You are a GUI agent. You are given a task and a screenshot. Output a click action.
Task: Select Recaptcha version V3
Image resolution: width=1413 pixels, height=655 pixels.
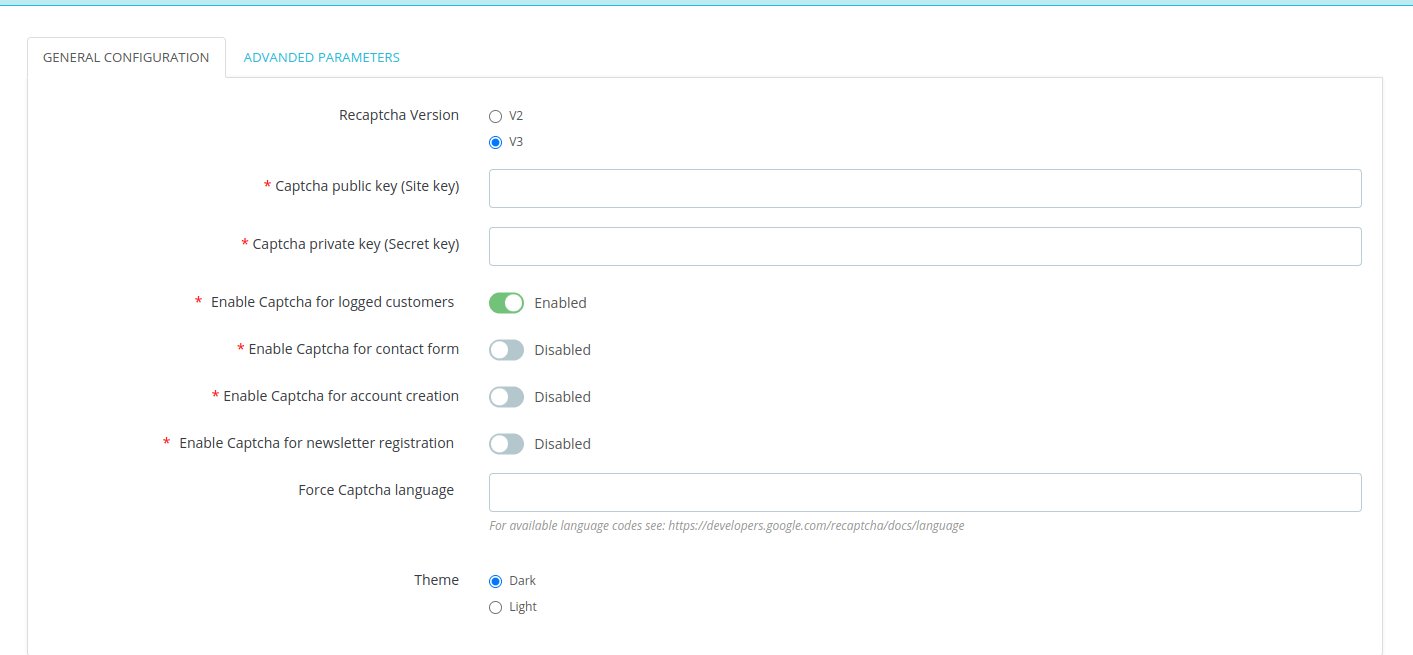[495, 142]
